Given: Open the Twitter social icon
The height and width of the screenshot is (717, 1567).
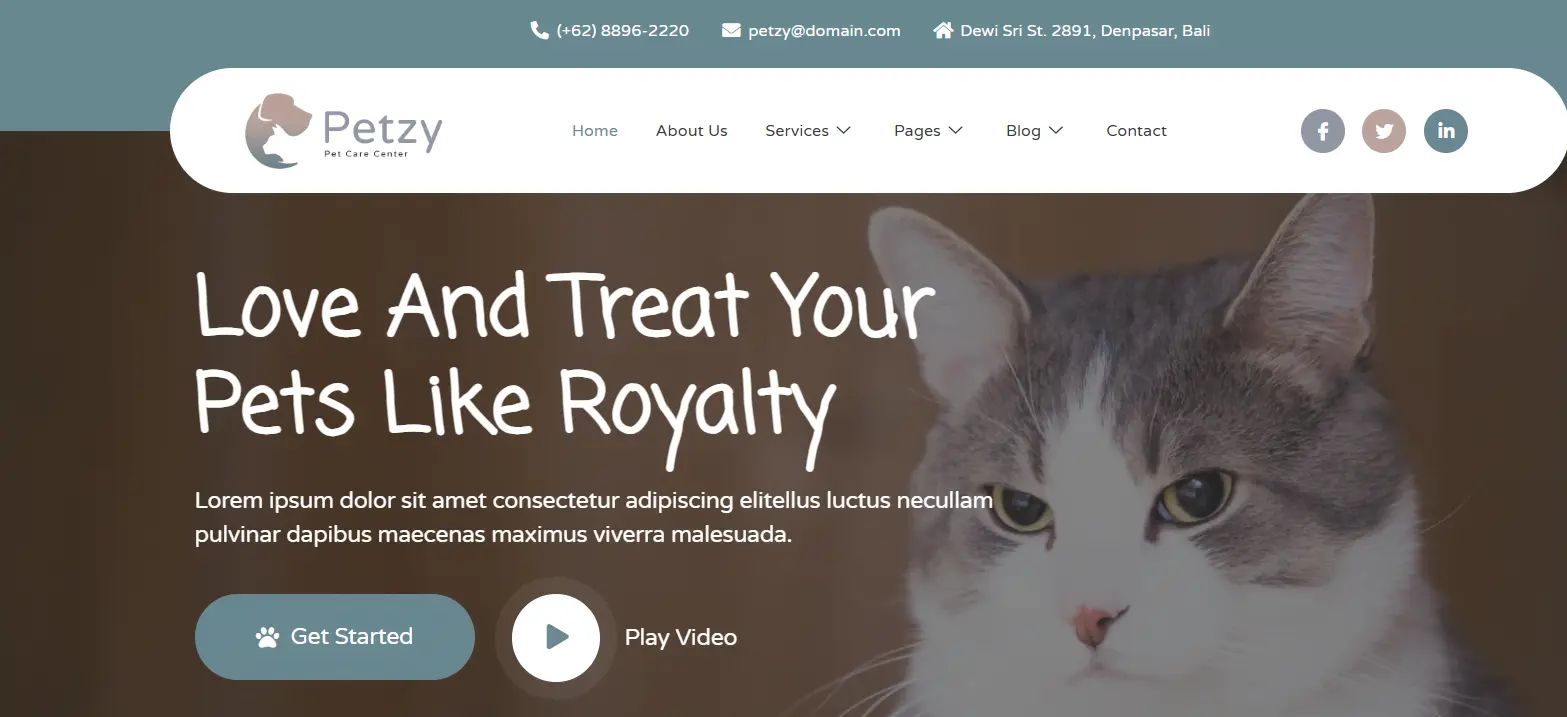Looking at the screenshot, I should click(1384, 131).
